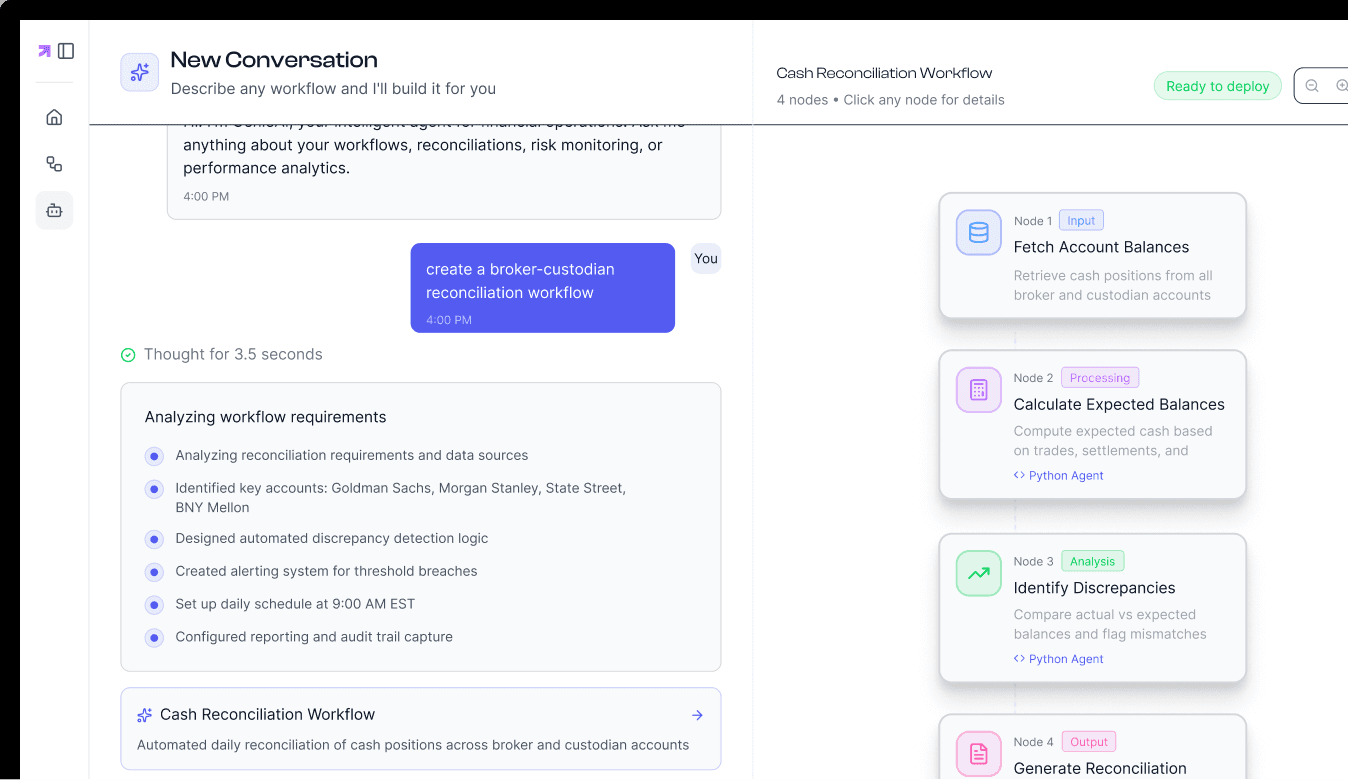Click the Cash Reconciliation Workflow title in header

[x=884, y=73]
